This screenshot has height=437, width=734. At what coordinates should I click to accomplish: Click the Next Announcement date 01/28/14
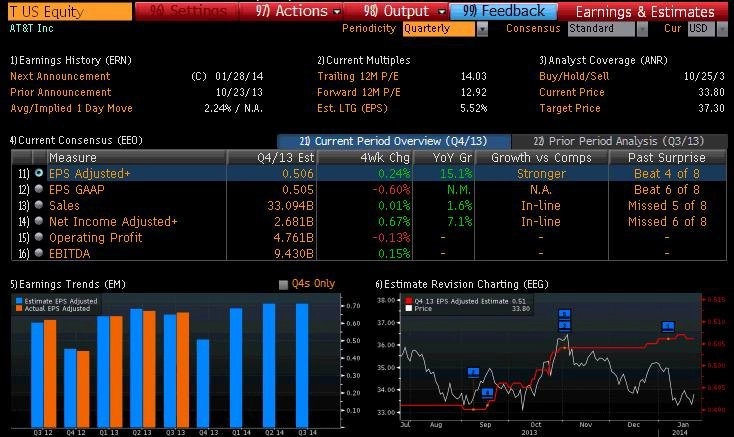point(239,76)
